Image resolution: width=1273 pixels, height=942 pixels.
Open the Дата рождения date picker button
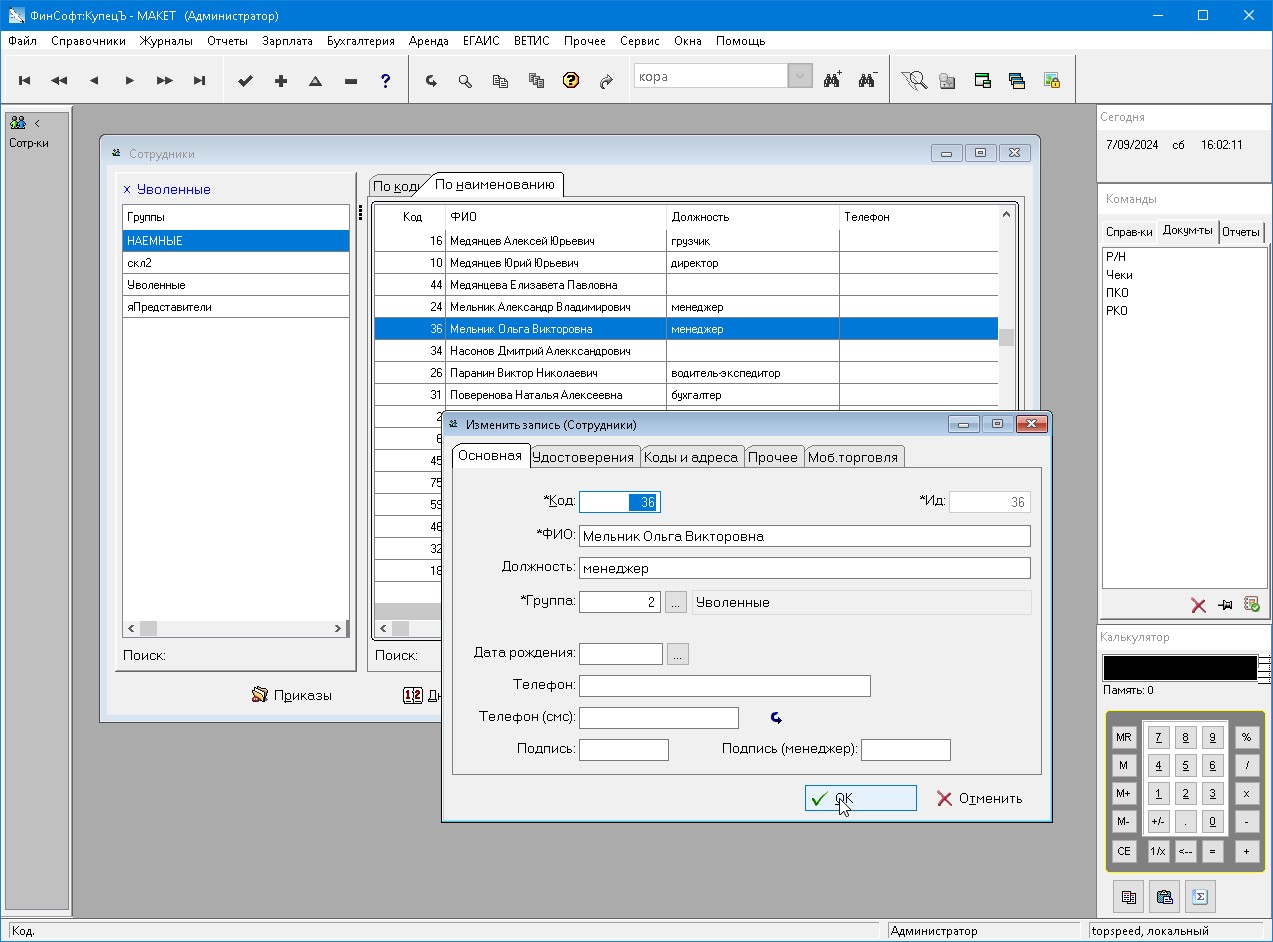click(678, 654)
